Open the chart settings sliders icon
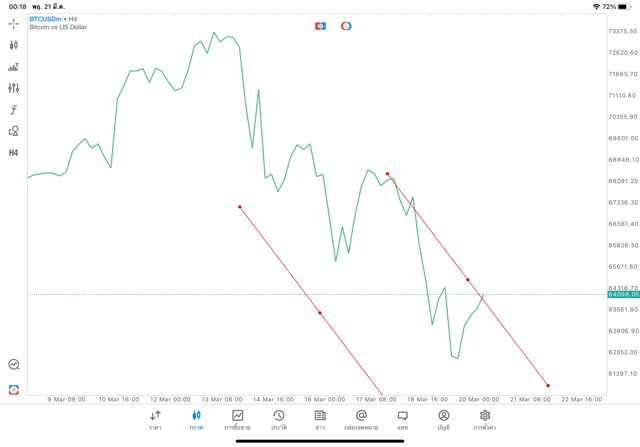The height and width of the screenshot is (447, 640). 14,89
